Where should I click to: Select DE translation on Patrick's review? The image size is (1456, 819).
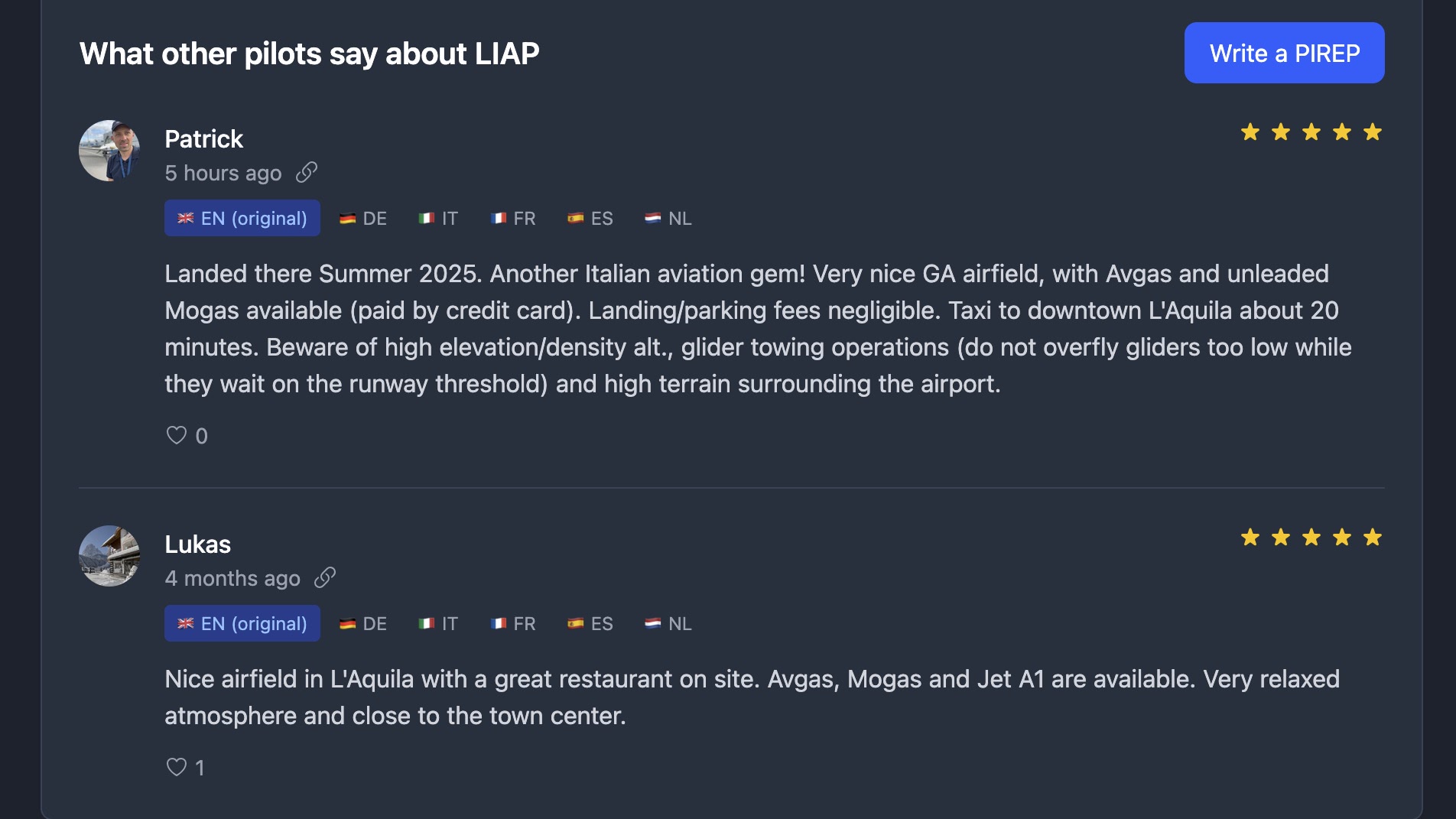pyautogui.click(x=362, y=218)
